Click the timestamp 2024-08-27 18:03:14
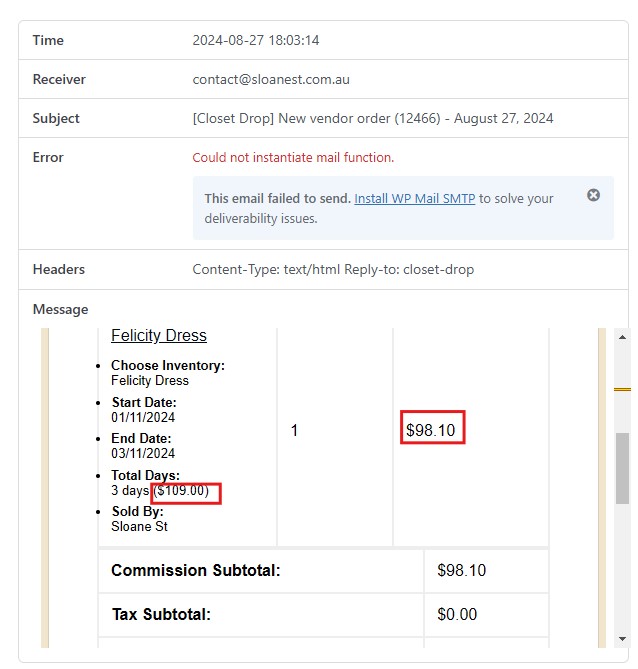 (x=255, y=41)
